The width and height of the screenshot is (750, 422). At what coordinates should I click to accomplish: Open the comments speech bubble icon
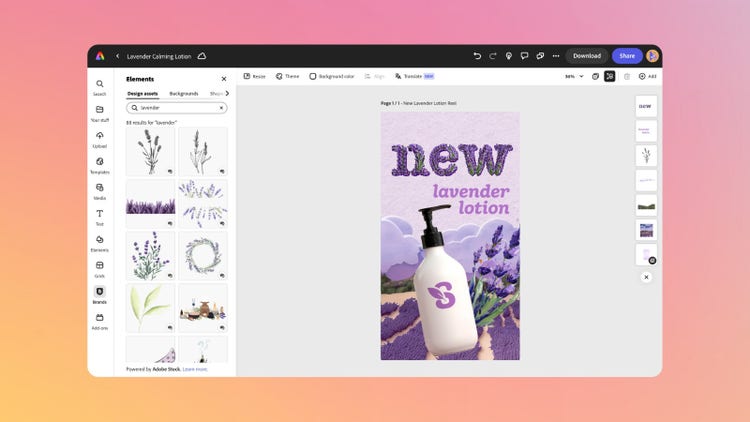point(524,56)
